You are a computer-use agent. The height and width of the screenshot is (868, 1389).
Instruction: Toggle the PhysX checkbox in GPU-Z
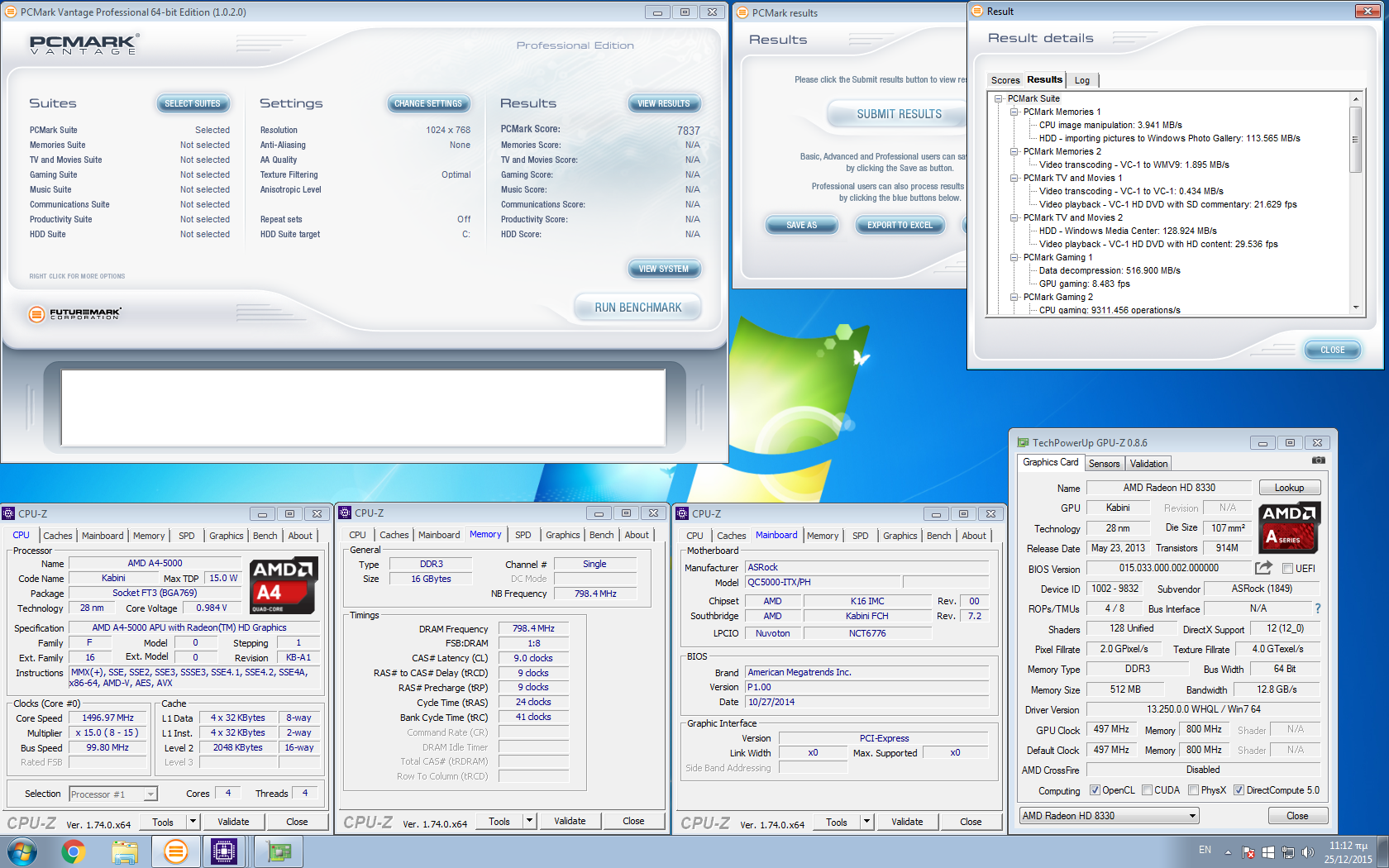[x=1193, y=790]
